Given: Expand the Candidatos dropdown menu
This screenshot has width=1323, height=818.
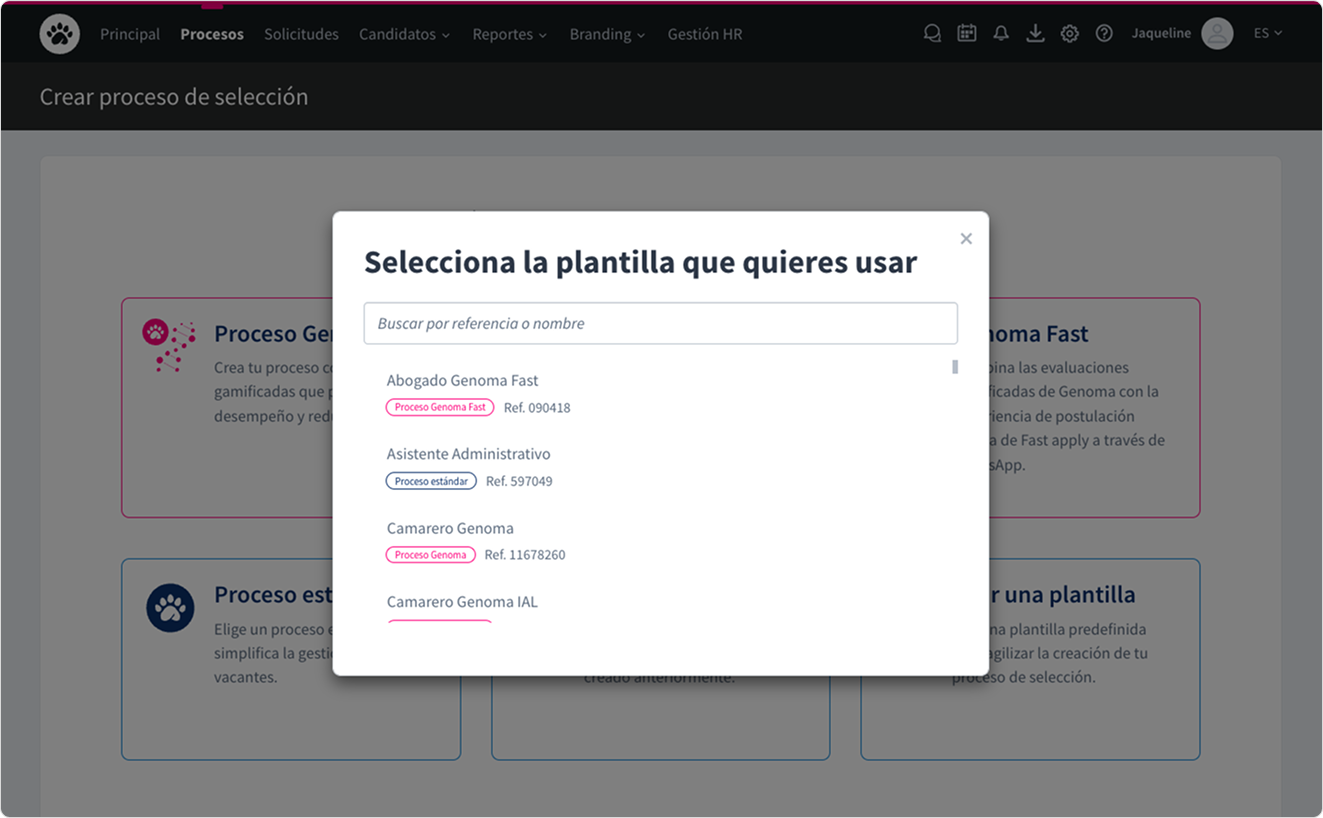Looking at the screenshot, I should (x=404, y=33).
